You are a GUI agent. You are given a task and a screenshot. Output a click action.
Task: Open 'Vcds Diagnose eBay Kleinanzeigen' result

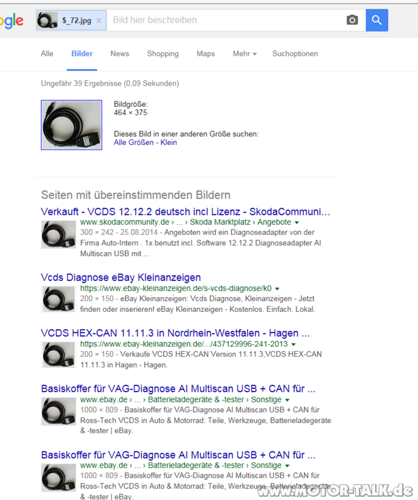click(121, 277)
